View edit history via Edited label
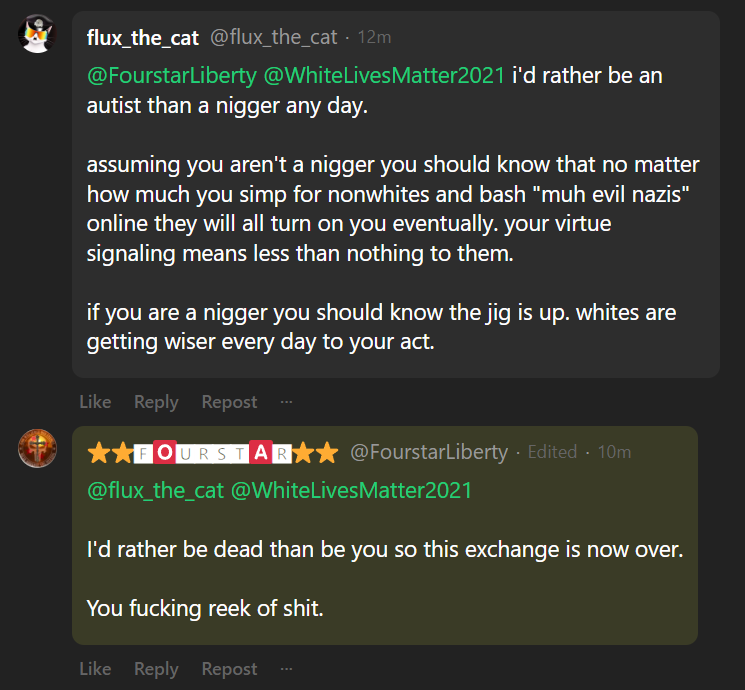The image size is (745, 690). [552, 453]
